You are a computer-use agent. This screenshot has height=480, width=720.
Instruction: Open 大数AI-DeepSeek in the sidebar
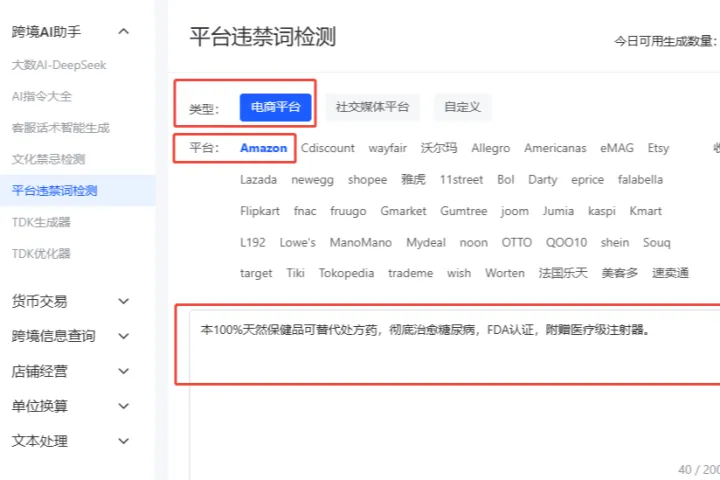coord(59,65)
